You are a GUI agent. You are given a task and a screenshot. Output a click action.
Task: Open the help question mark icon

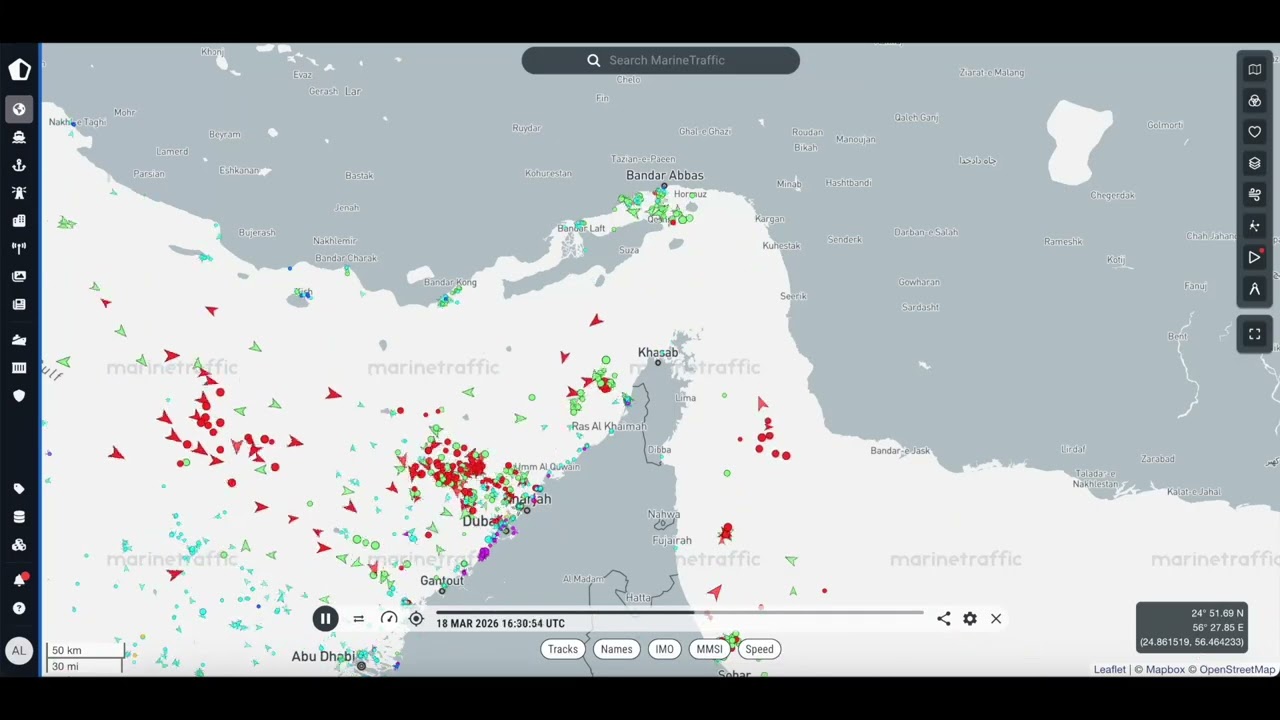click(19, 608)
